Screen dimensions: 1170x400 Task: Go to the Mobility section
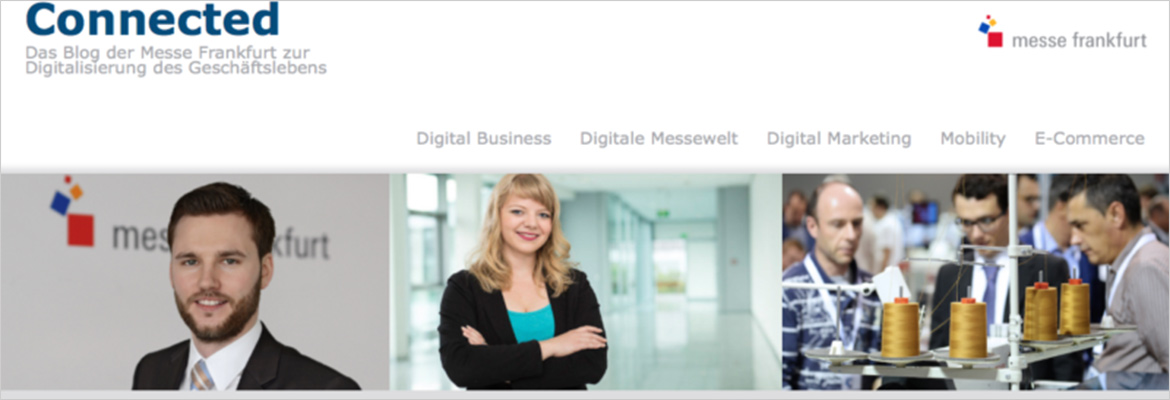pyautogui.click(x=972, y=139)
